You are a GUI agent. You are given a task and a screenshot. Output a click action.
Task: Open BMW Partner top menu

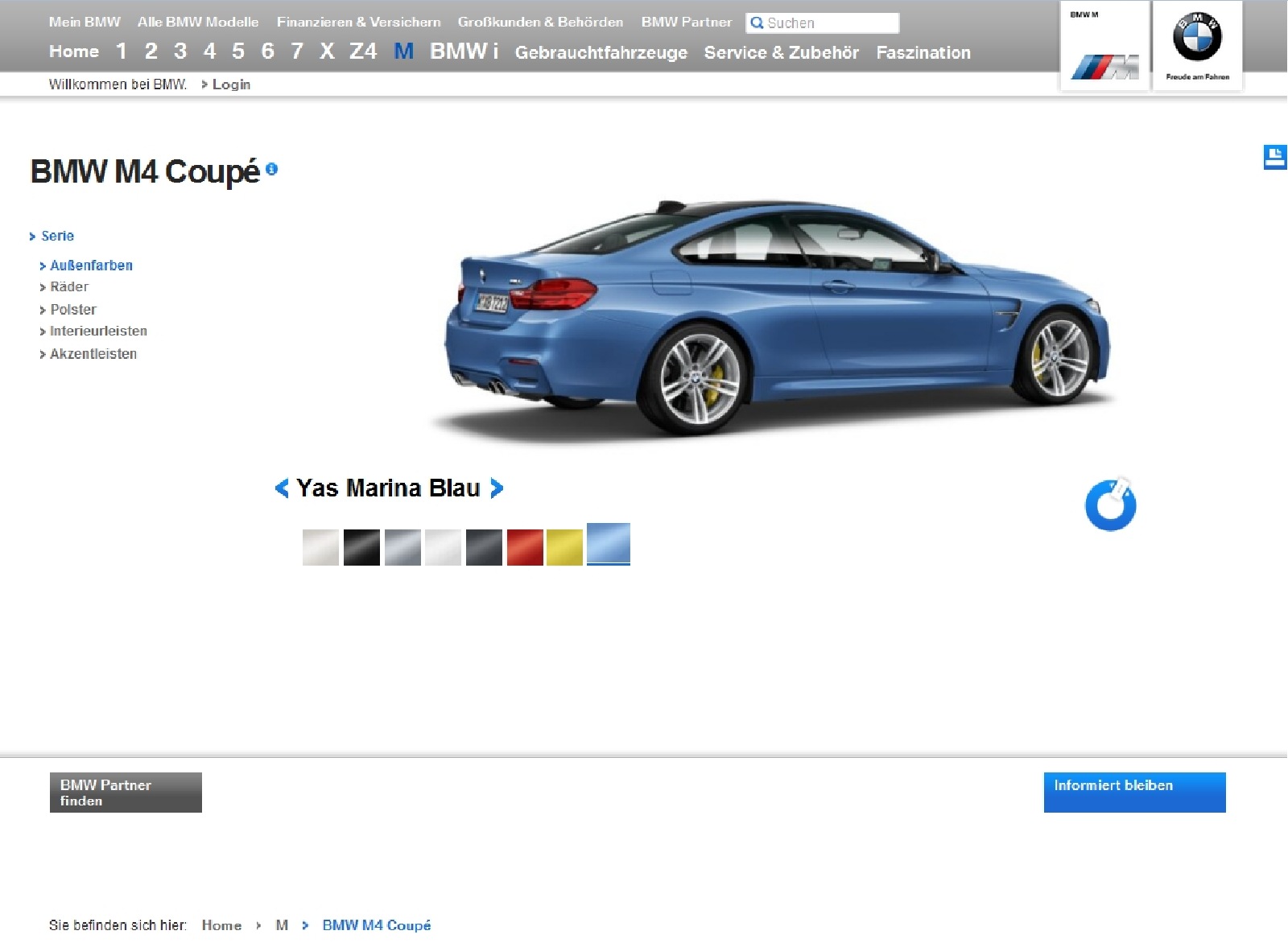coord(687,22)
